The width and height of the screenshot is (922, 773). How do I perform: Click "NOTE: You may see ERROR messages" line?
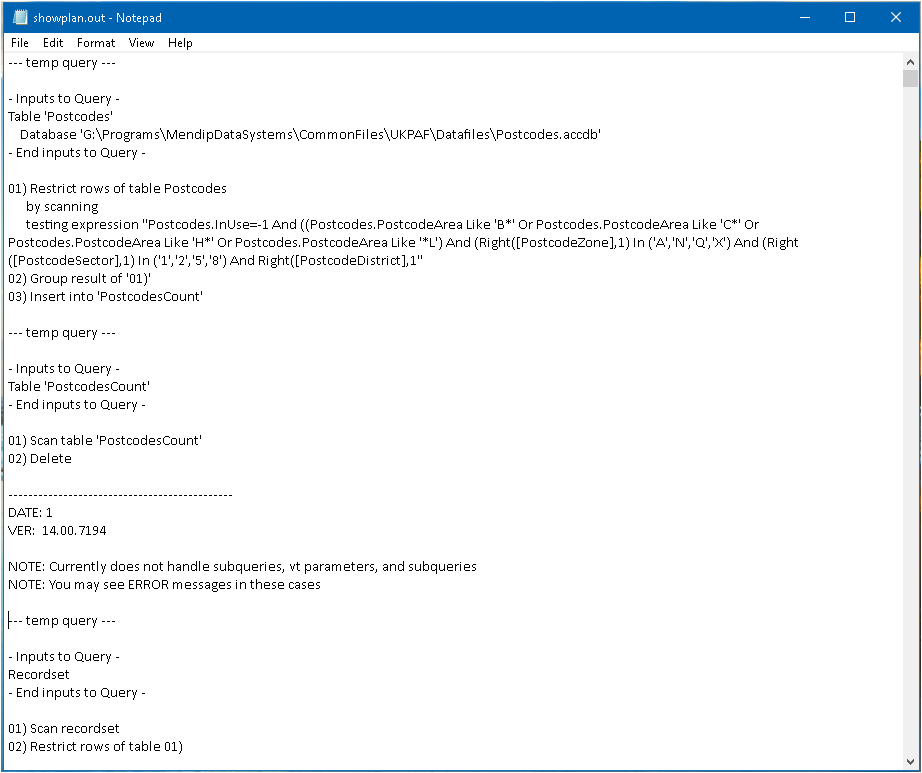pos(164,585)
